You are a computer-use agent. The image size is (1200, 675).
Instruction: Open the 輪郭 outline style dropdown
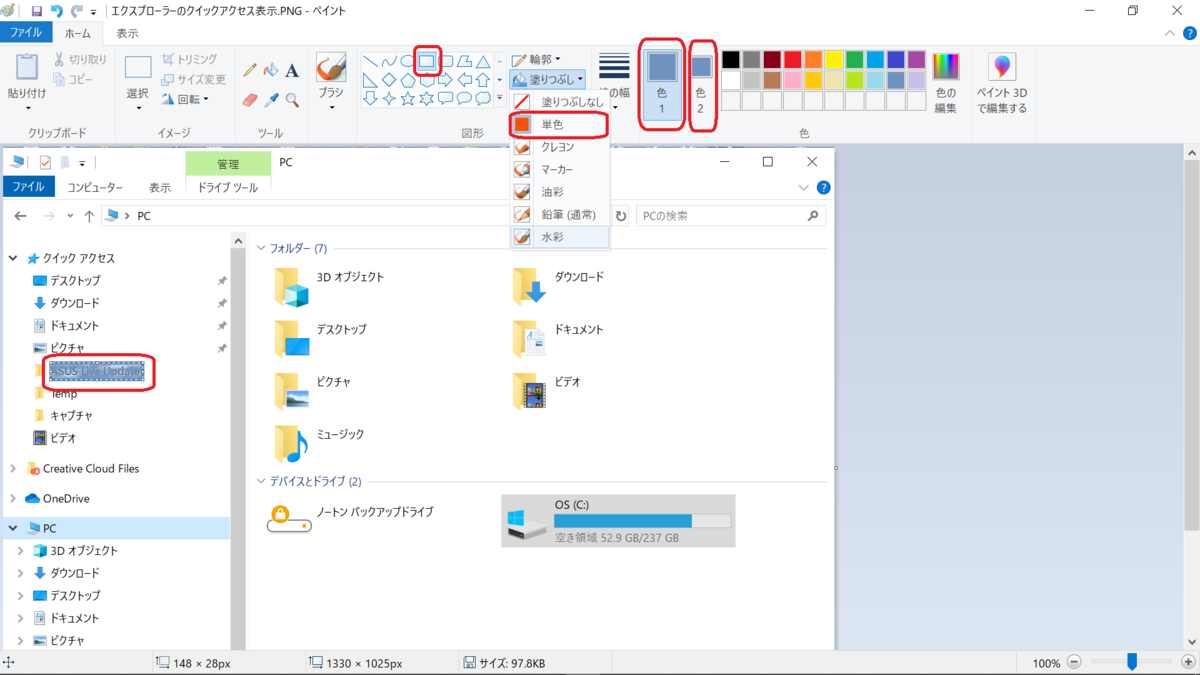click(x=540, y=60)
